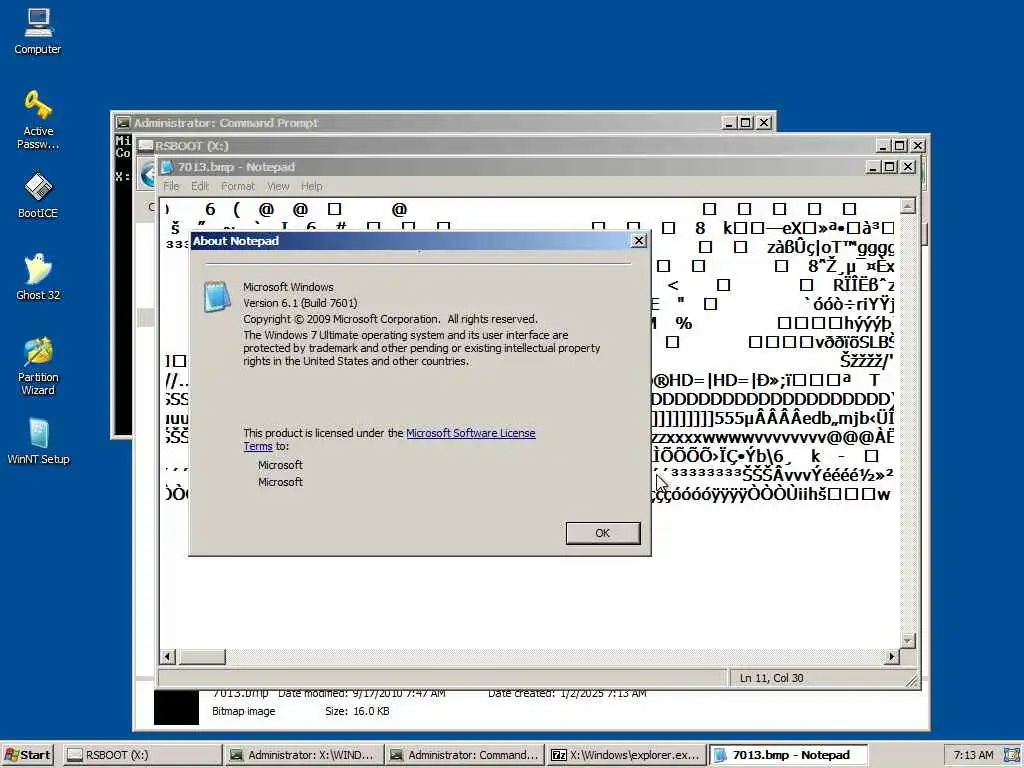The image size is (1024, 768).
Task: Close the 7013.bmp Notepad window
Action: (908, 167)
